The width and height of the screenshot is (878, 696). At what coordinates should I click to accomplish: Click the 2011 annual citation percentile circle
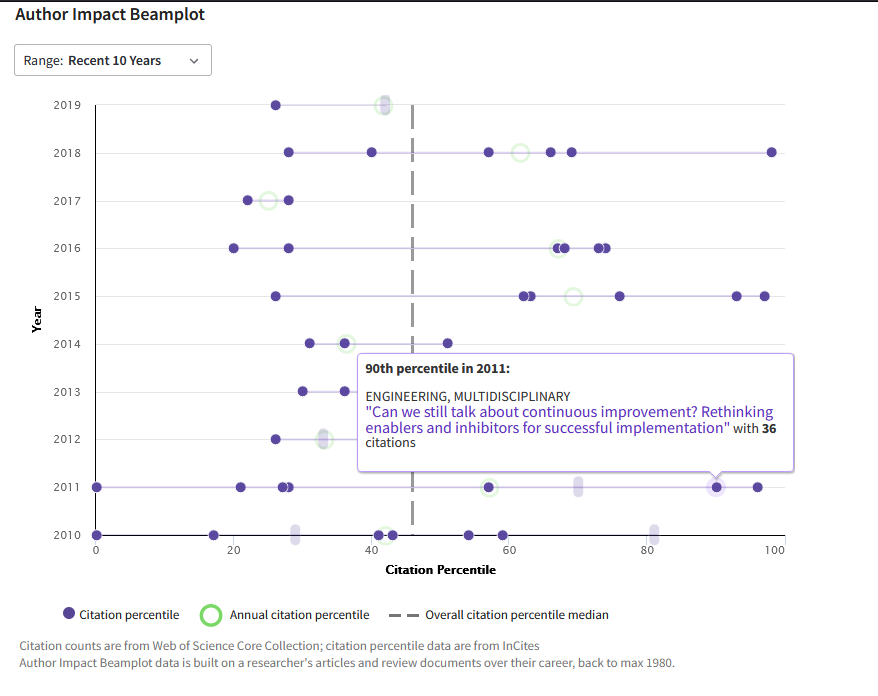pyautogui.click(x=489, y=487)
